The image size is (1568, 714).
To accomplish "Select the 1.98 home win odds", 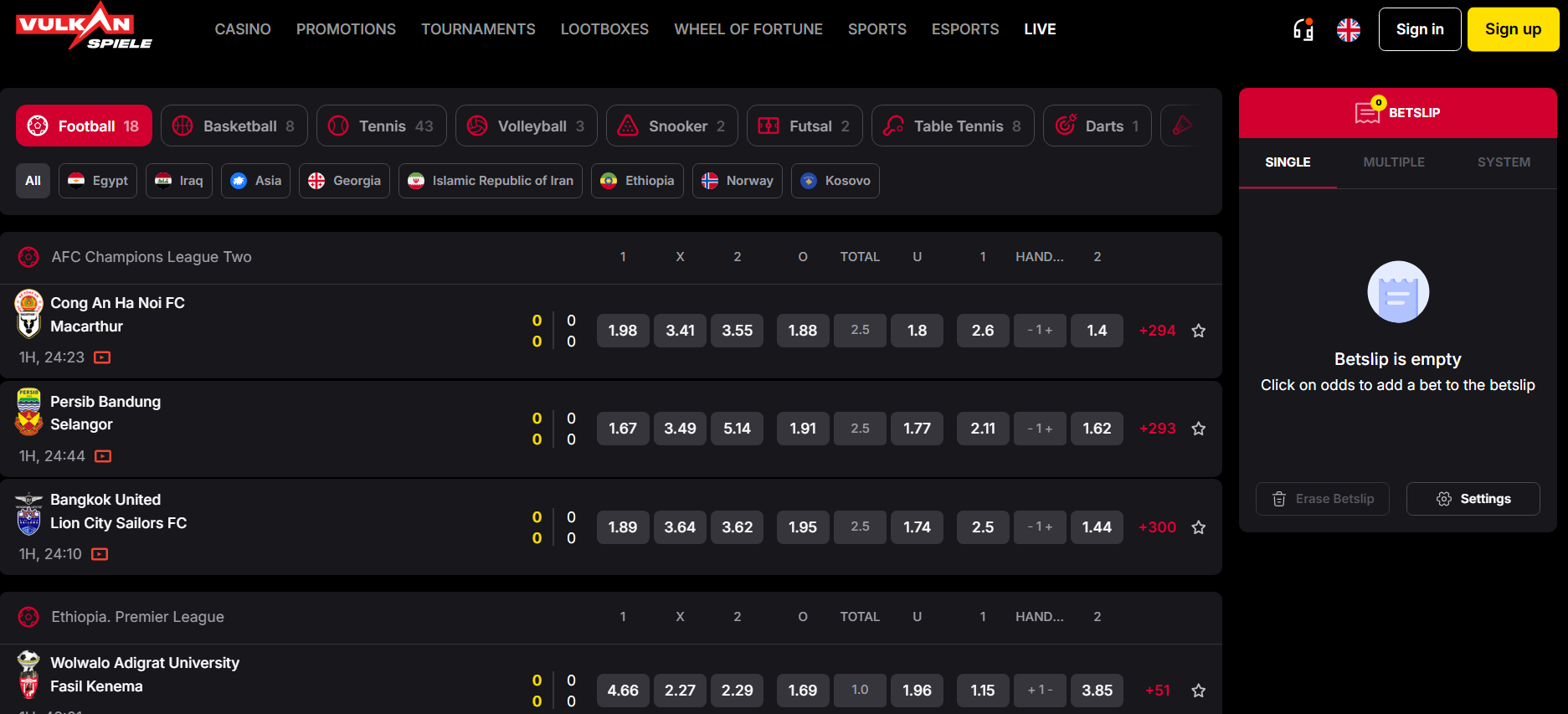I will coord(622,331).
